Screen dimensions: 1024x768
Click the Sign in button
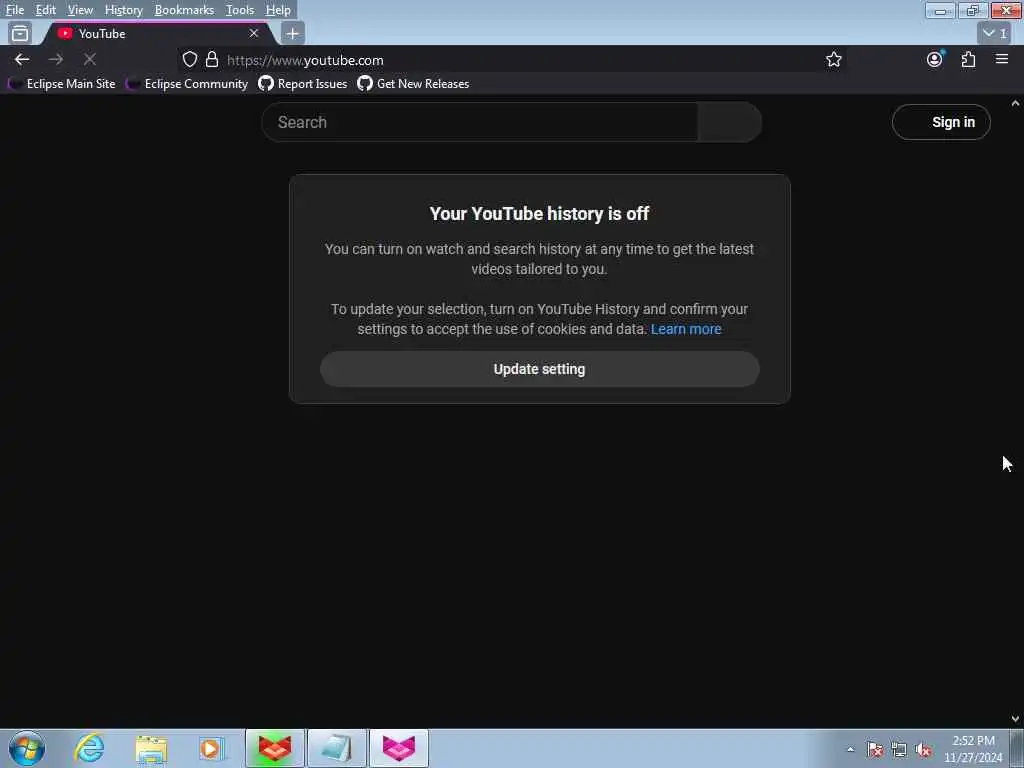click(x=941, y=122)
